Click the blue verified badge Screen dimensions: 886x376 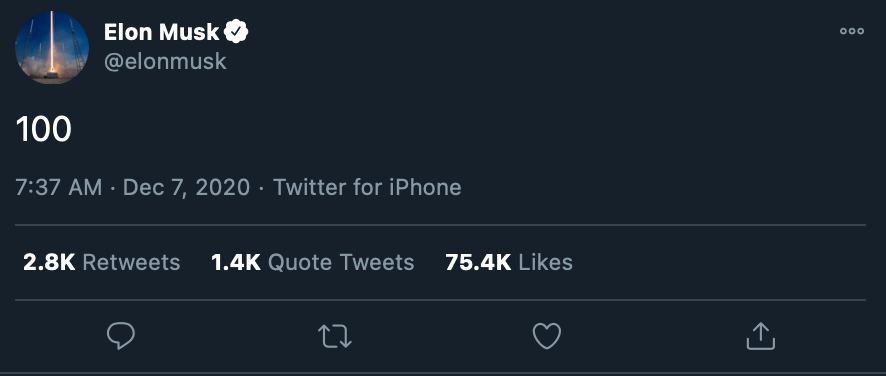[x=236, y=32]
